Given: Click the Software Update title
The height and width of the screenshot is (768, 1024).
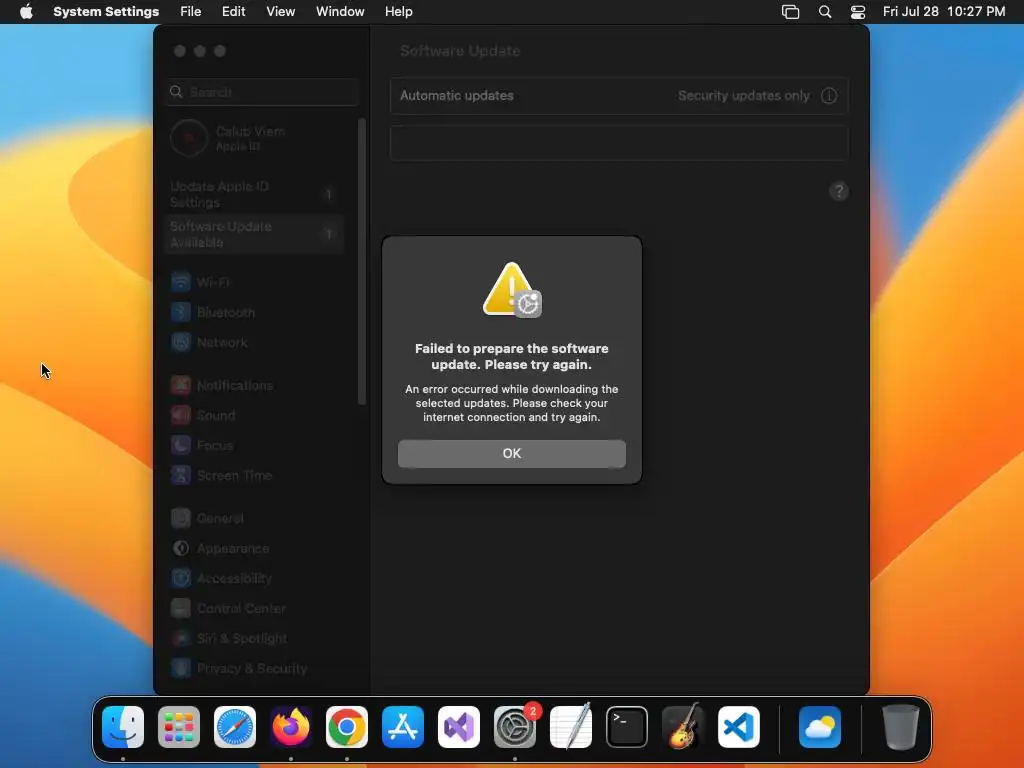Looking at the screenshot, I should (x=460, y=51).
